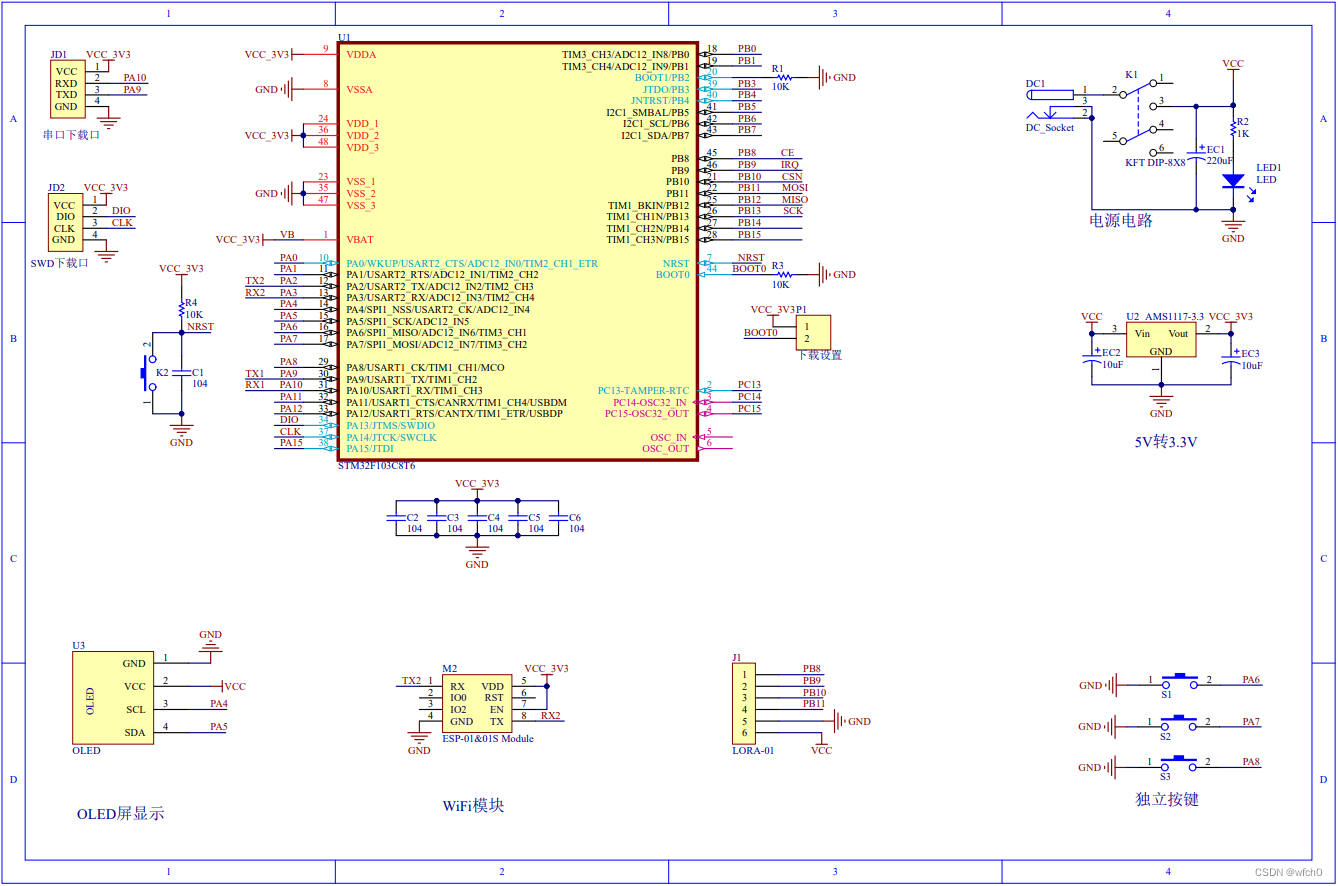This screenshot has height=886, width=1338.
Task: Click the U2 AMS1117-3.3 regulator symbol
Action: [1161, 339]
